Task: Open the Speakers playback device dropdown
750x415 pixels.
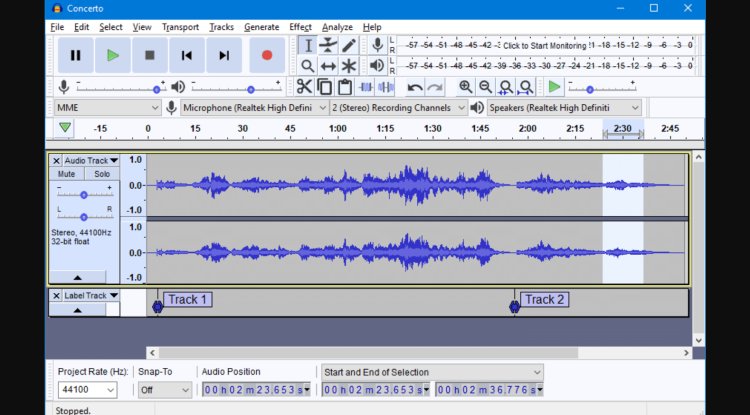Action: click(564, 108)
